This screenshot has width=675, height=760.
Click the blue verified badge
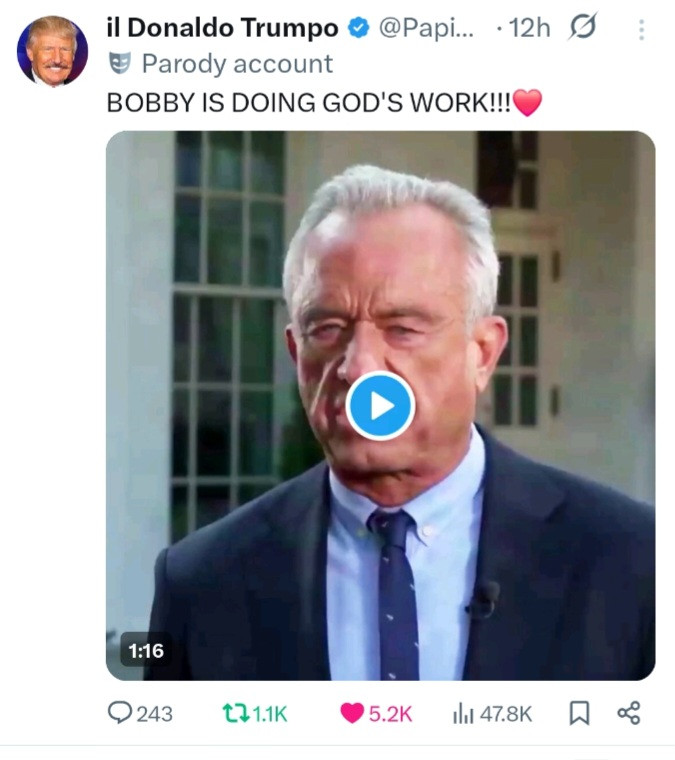(358, 29)
